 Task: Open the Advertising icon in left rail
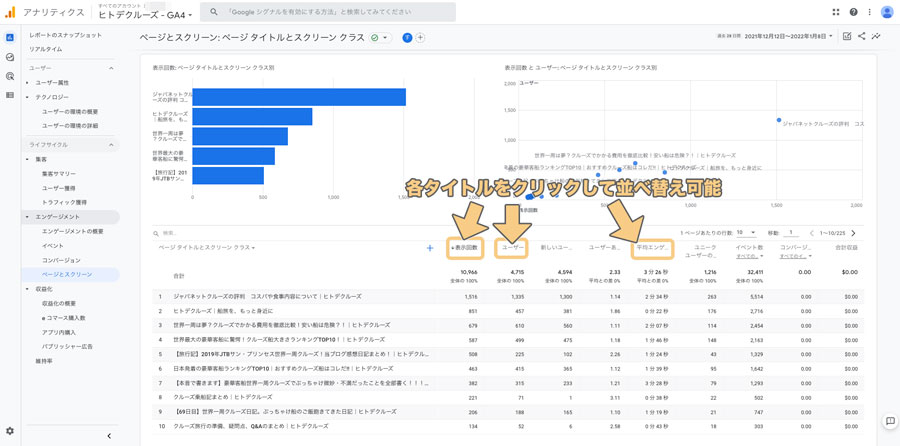click(10, 76)
